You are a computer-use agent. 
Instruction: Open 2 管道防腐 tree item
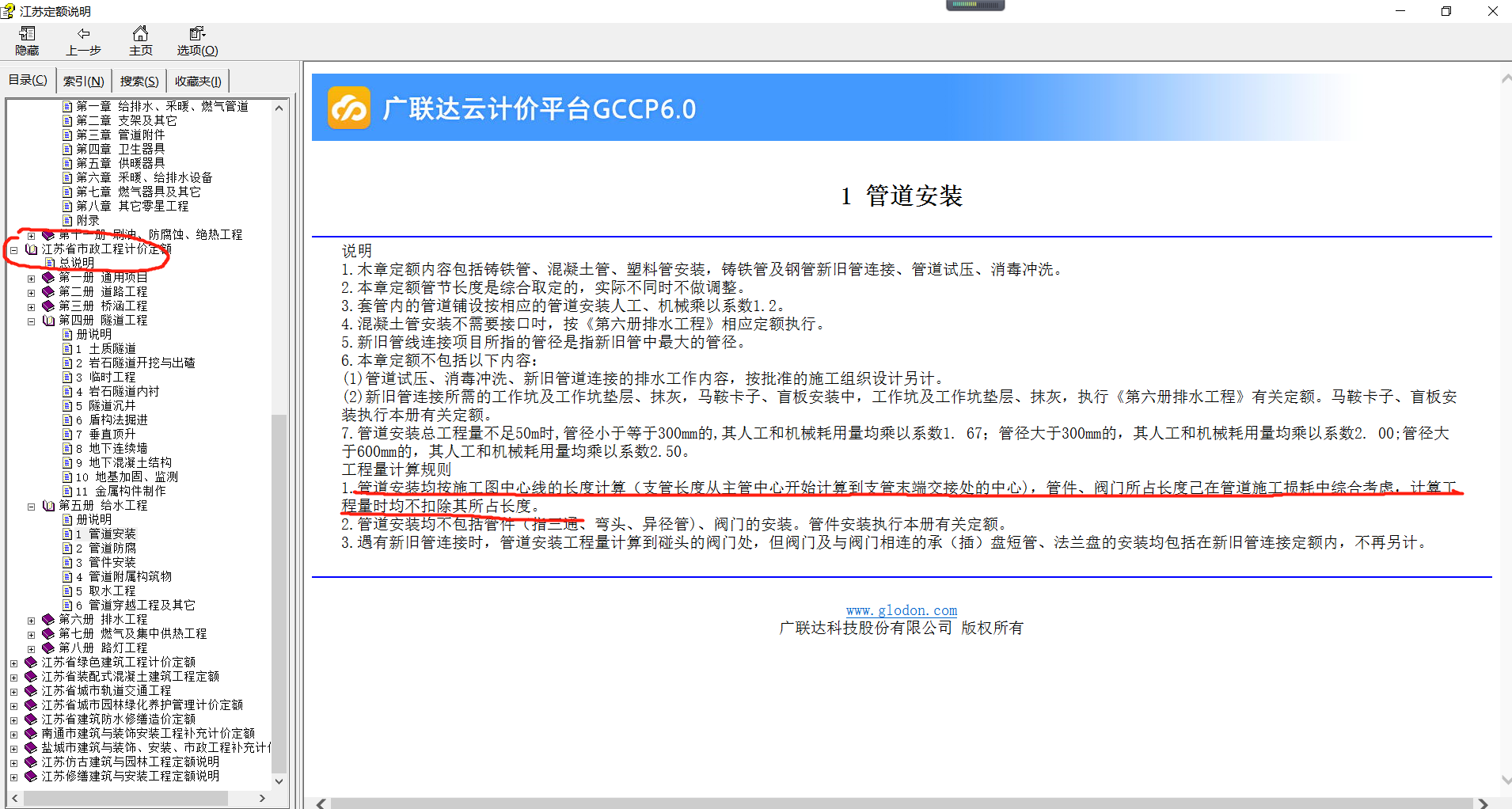106,548
